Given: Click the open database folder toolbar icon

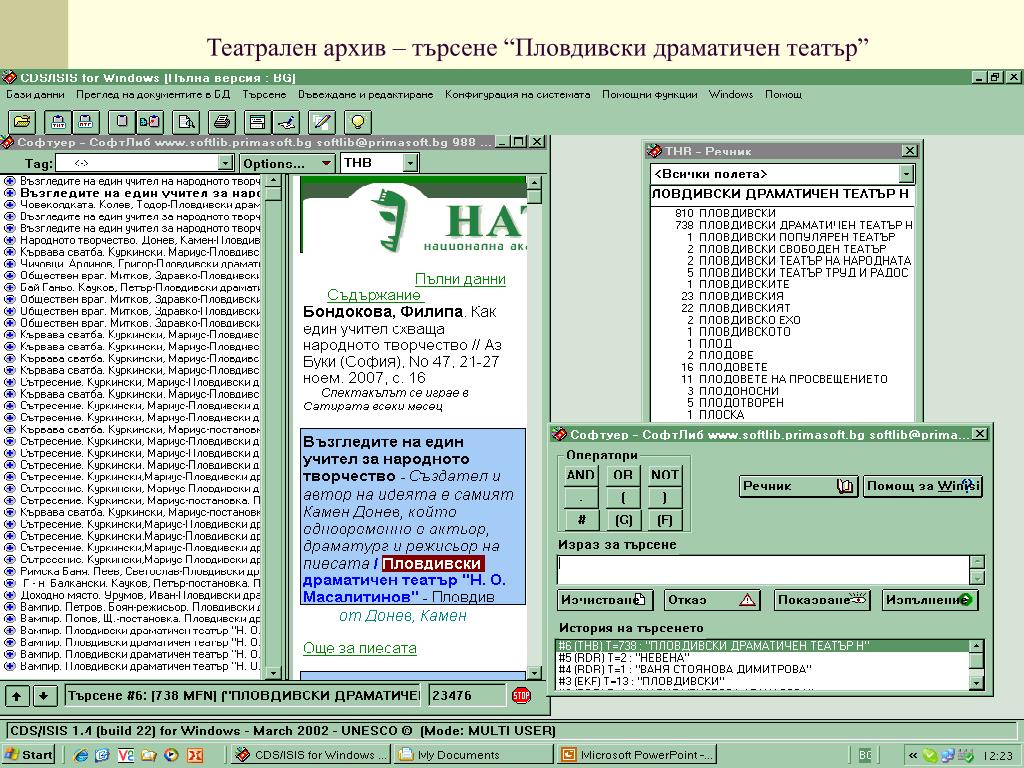Looking at the screenshot, I should [x=23, y=121].
